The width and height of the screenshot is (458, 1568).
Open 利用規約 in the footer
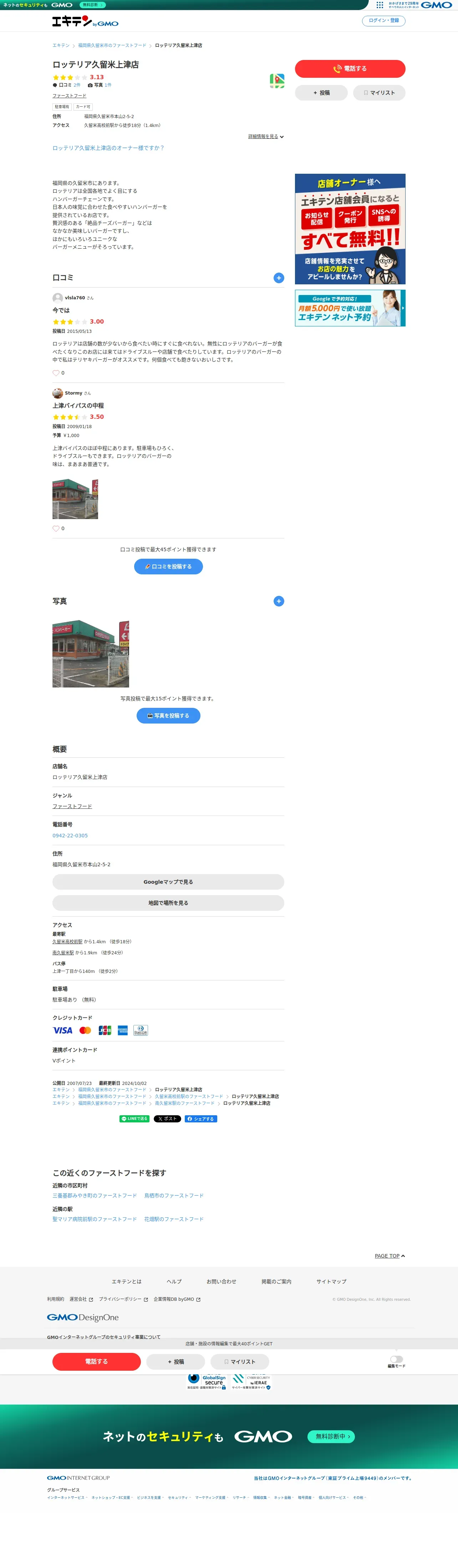point(55,1299)
